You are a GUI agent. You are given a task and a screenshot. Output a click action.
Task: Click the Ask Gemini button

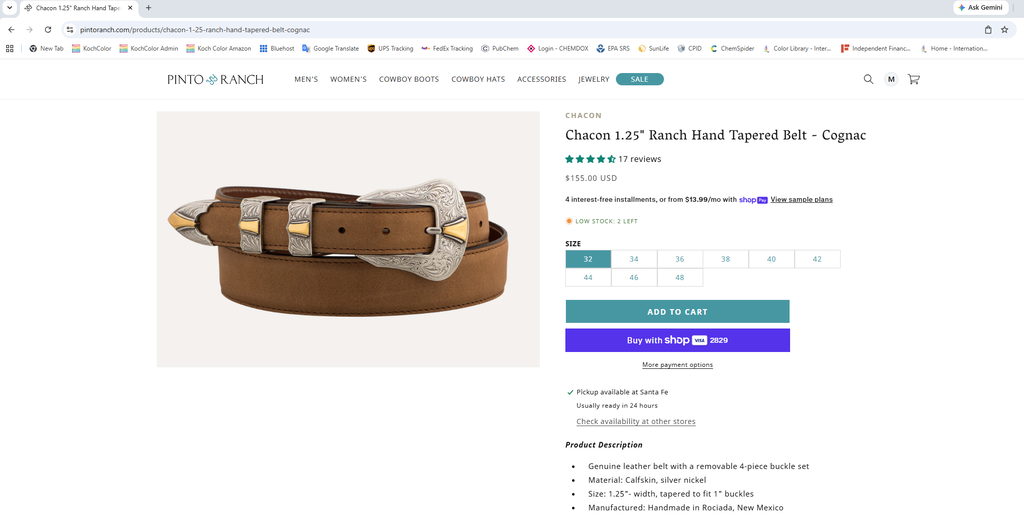tap(980, 7)
